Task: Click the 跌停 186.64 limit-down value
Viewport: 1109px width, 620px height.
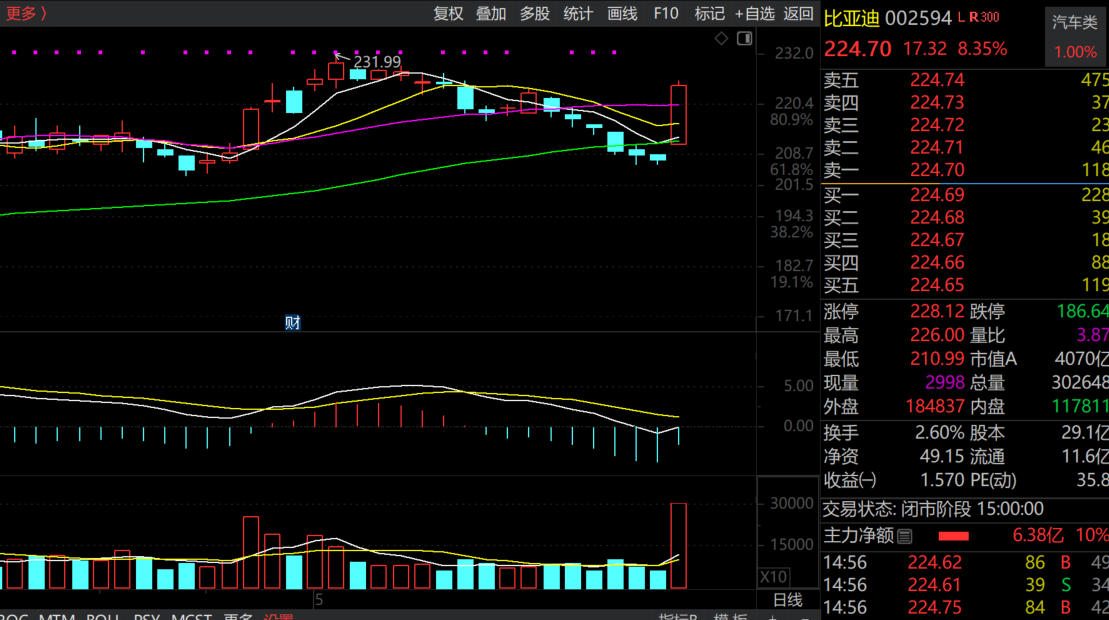Action: 1082,312
